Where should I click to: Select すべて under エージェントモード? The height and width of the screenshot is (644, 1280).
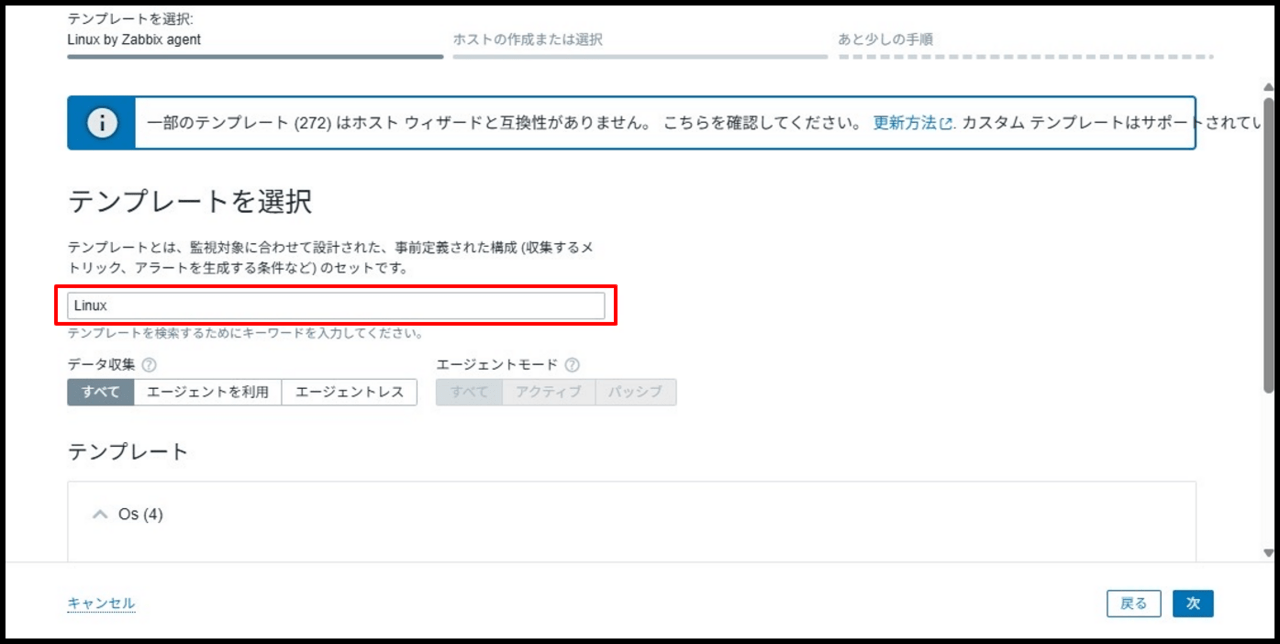click(468, 392)
